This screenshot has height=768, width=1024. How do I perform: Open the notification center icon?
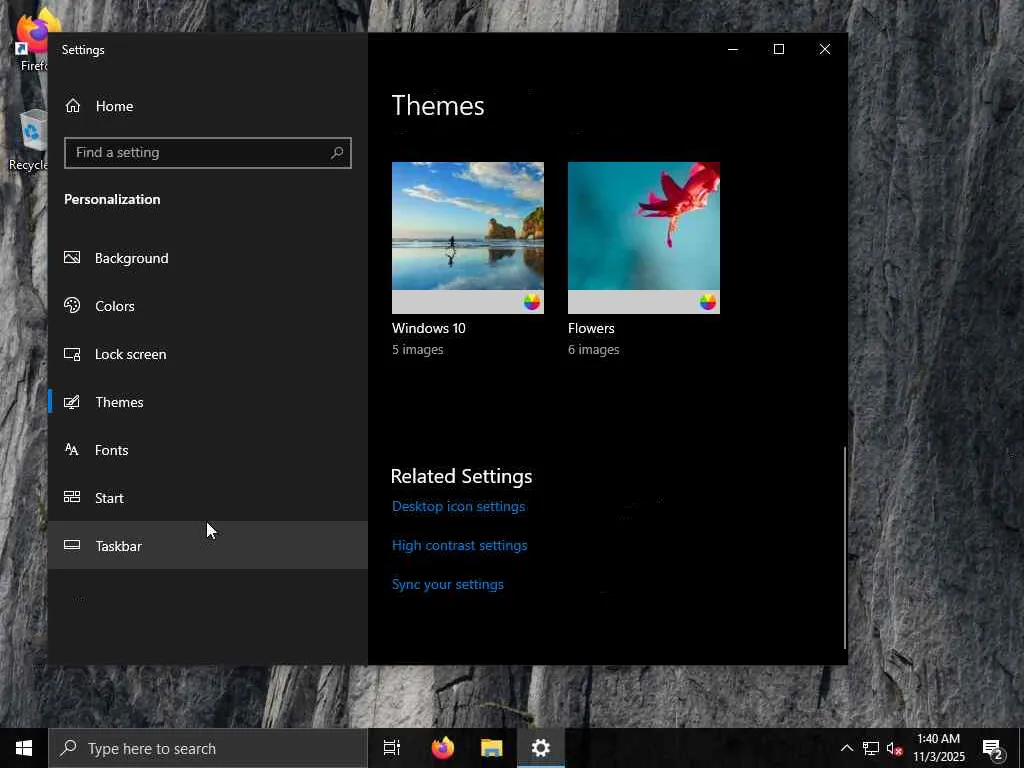(993, 749)
